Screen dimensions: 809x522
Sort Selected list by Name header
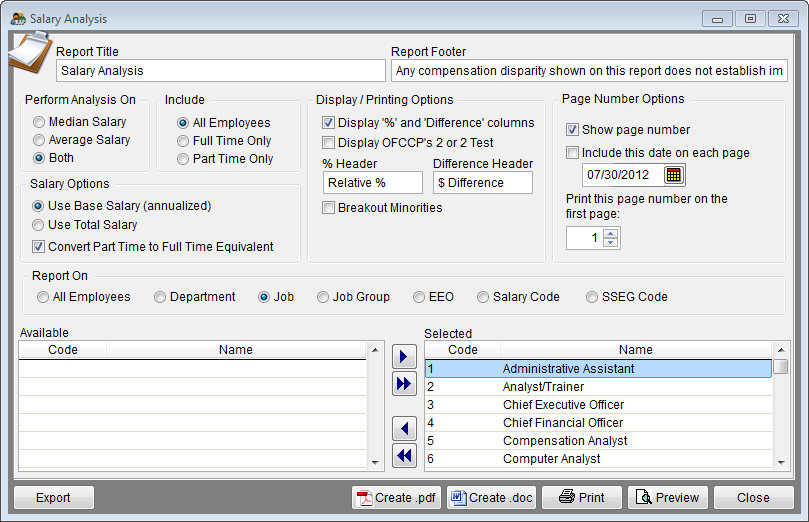point(636,350)
